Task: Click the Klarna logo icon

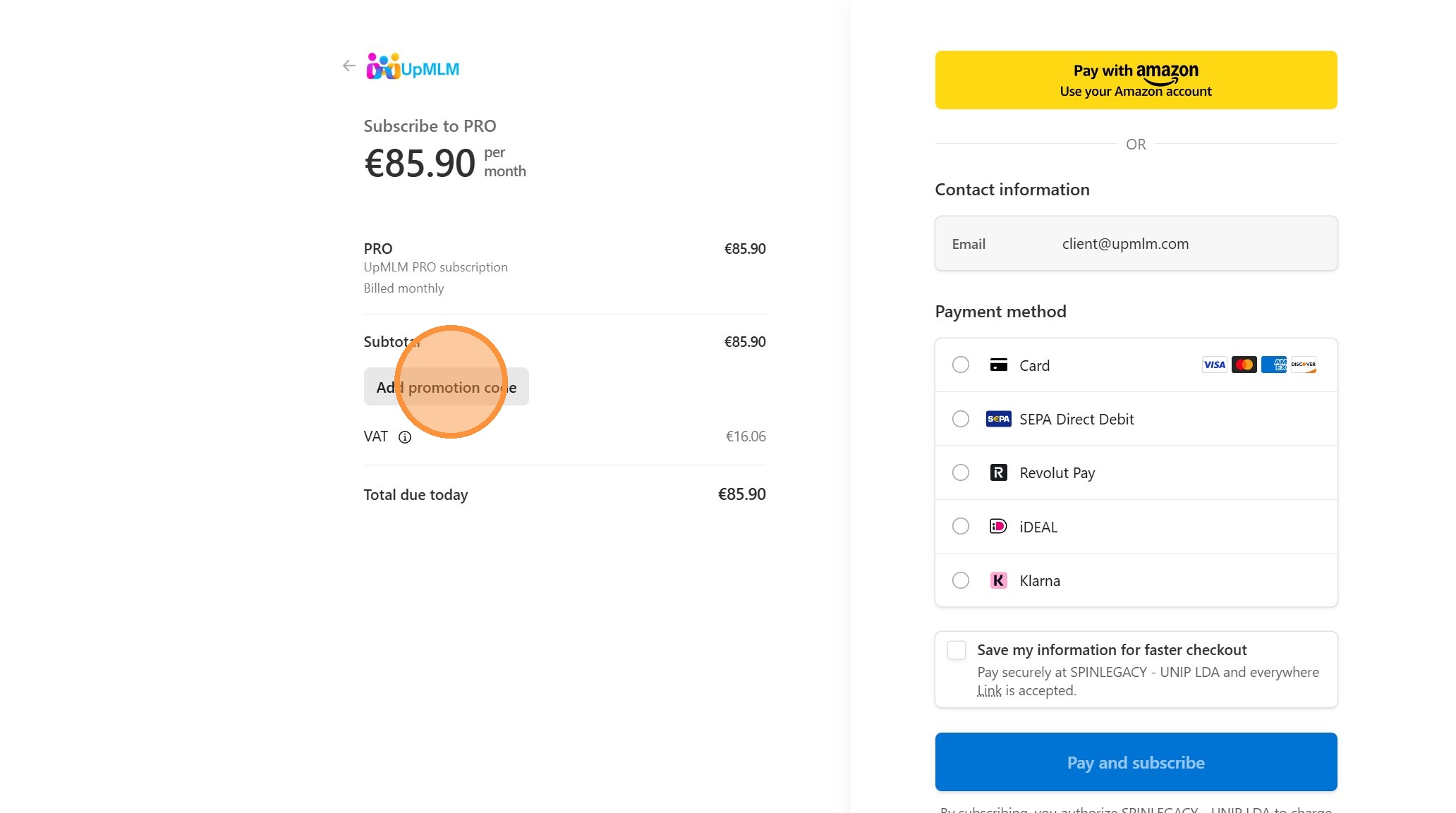Action: pos(998,580)
